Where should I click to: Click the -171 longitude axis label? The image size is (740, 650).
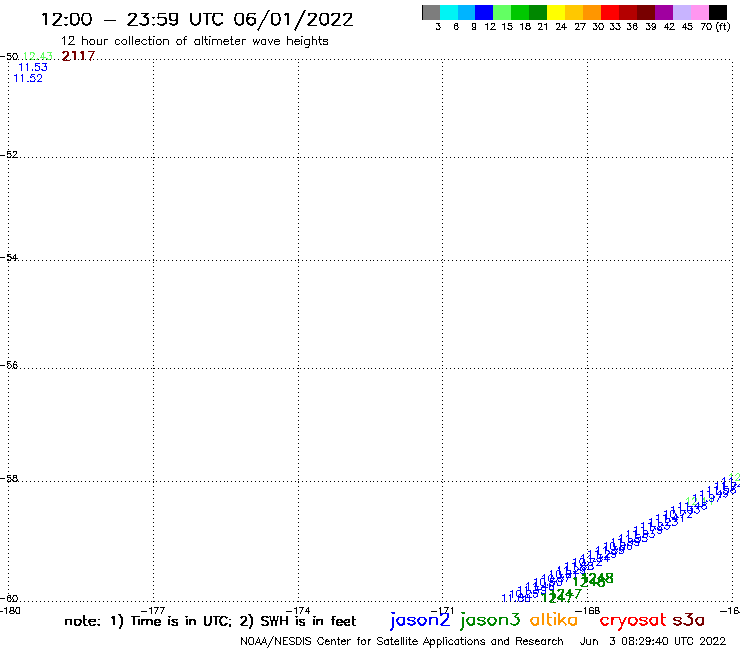(442, 610)
